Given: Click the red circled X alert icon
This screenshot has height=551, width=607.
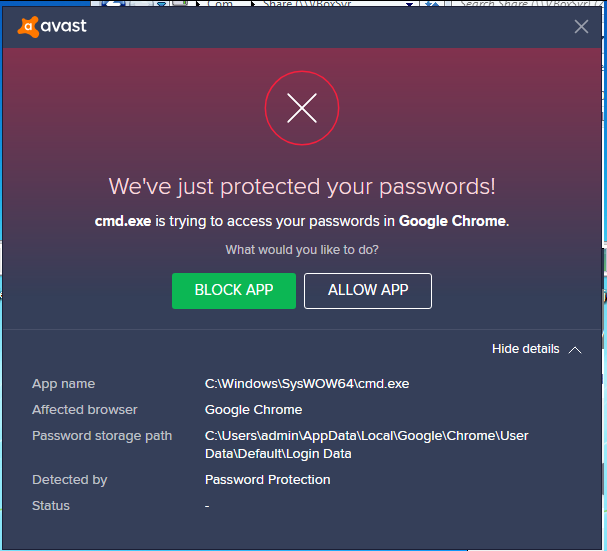Looking at the screenshot, I should coord(302,108).
